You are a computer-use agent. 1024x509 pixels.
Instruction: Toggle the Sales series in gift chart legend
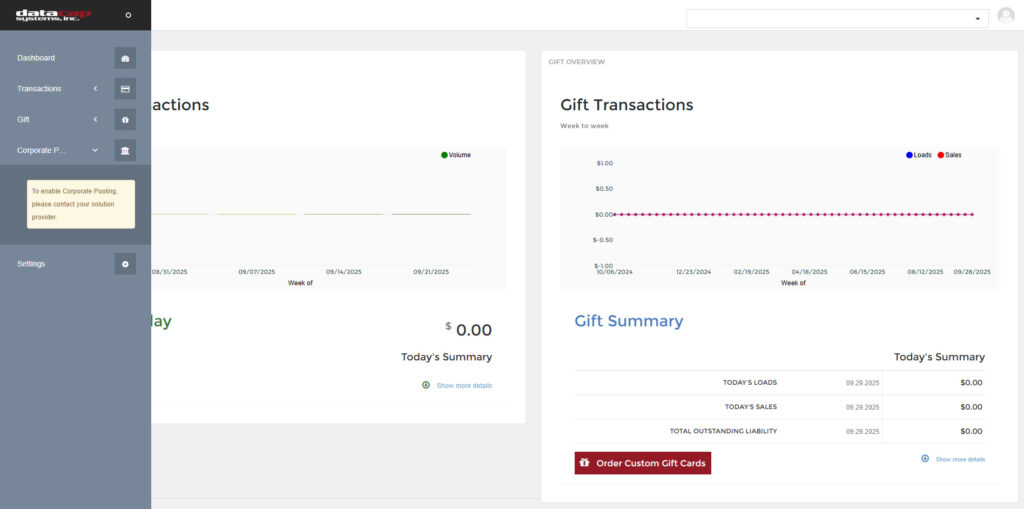(949, 155)
